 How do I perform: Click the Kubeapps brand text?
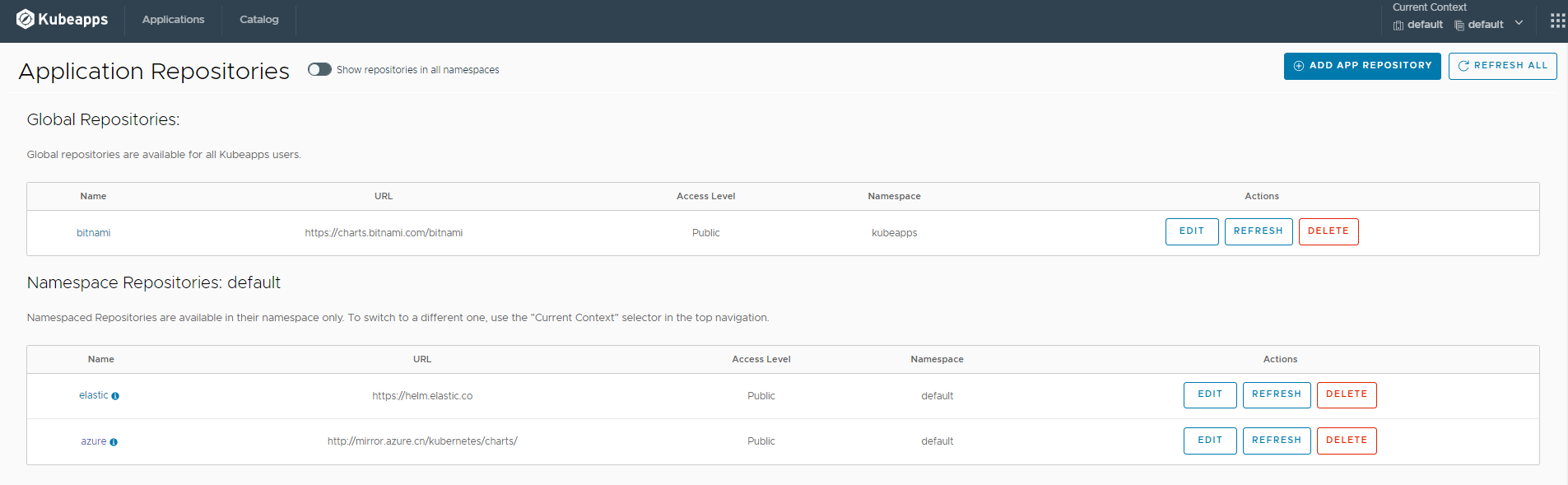click(72, 19)
